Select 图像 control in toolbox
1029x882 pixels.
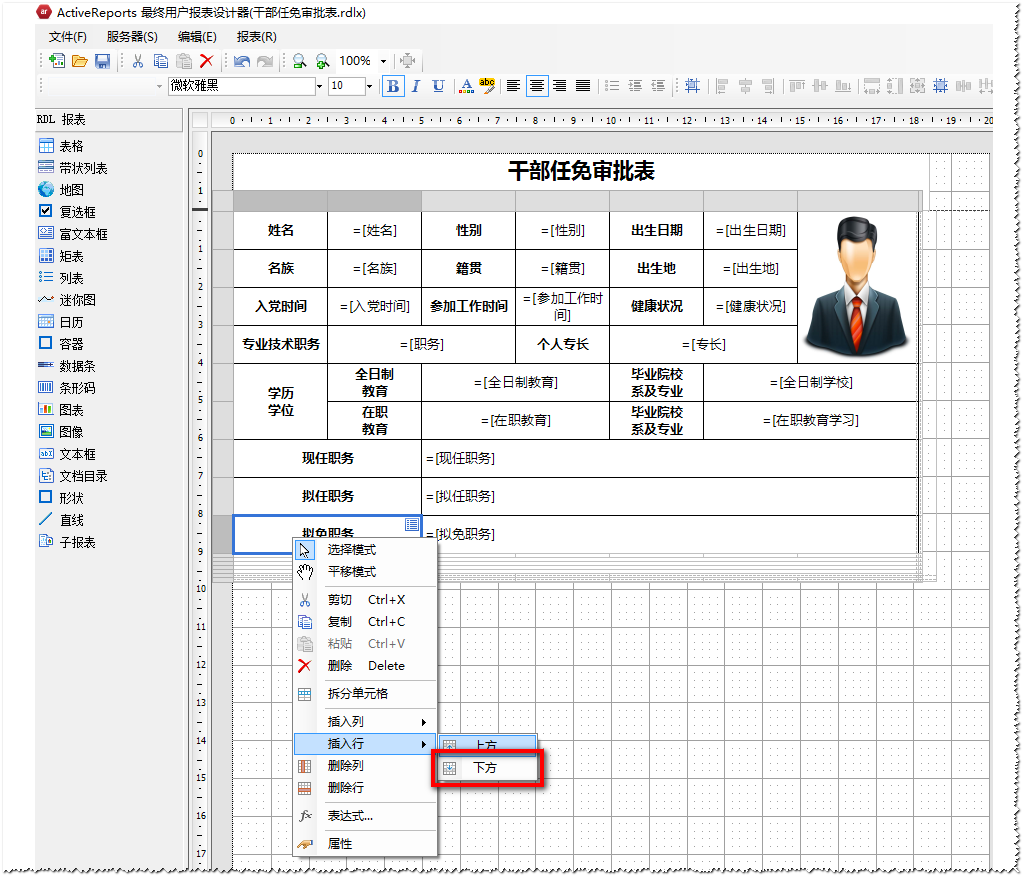coord(61,432)
